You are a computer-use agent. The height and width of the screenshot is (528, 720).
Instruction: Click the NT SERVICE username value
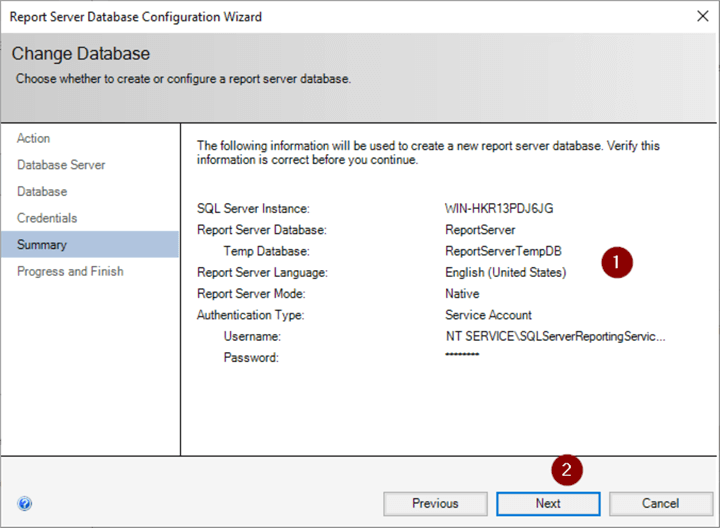(555, 336)
